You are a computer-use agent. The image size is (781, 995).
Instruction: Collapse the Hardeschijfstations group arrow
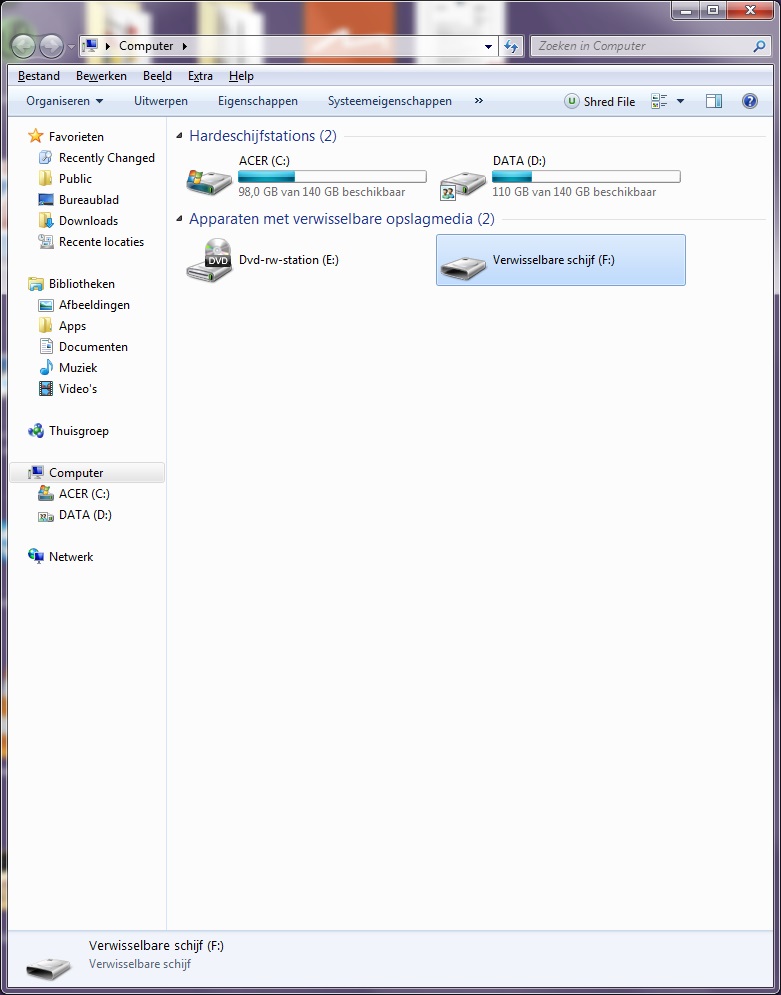coord(180,136)
